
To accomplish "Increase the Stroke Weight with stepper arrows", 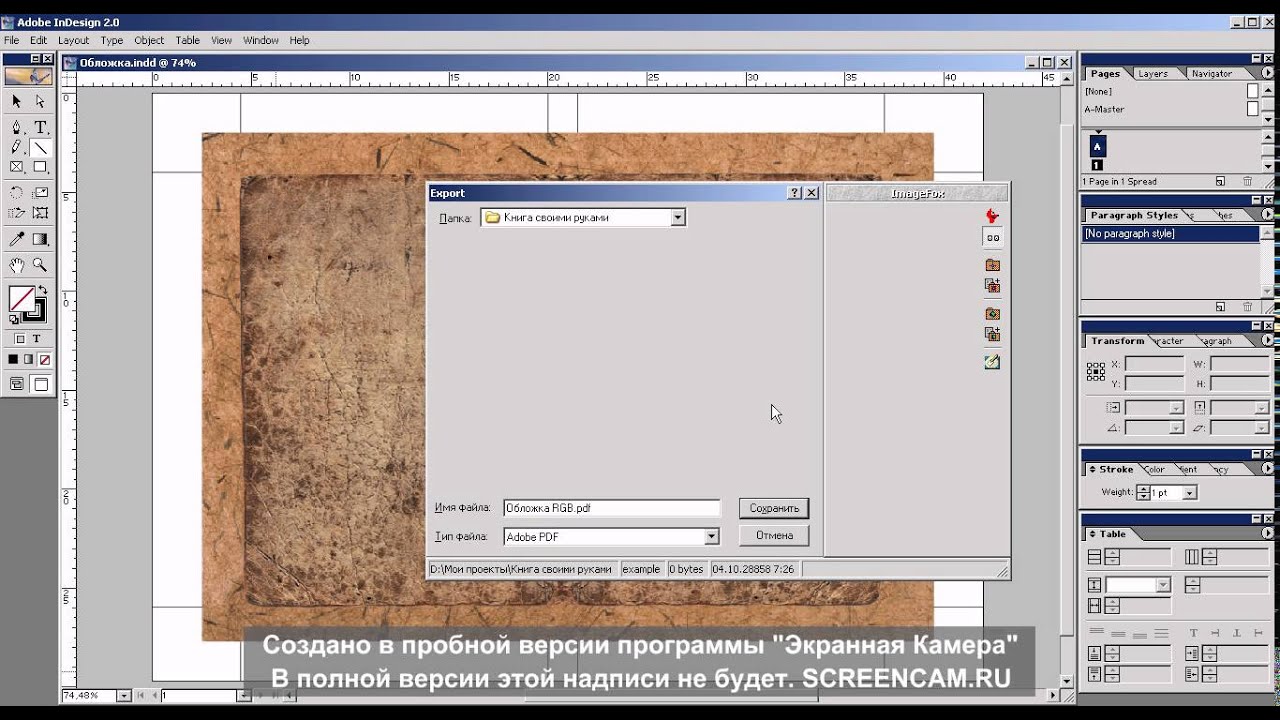I will point(1143,489).
